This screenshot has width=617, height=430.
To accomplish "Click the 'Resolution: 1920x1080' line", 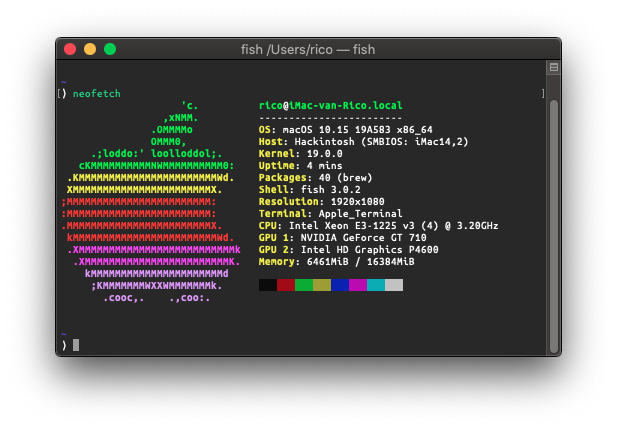I will 321,201.
